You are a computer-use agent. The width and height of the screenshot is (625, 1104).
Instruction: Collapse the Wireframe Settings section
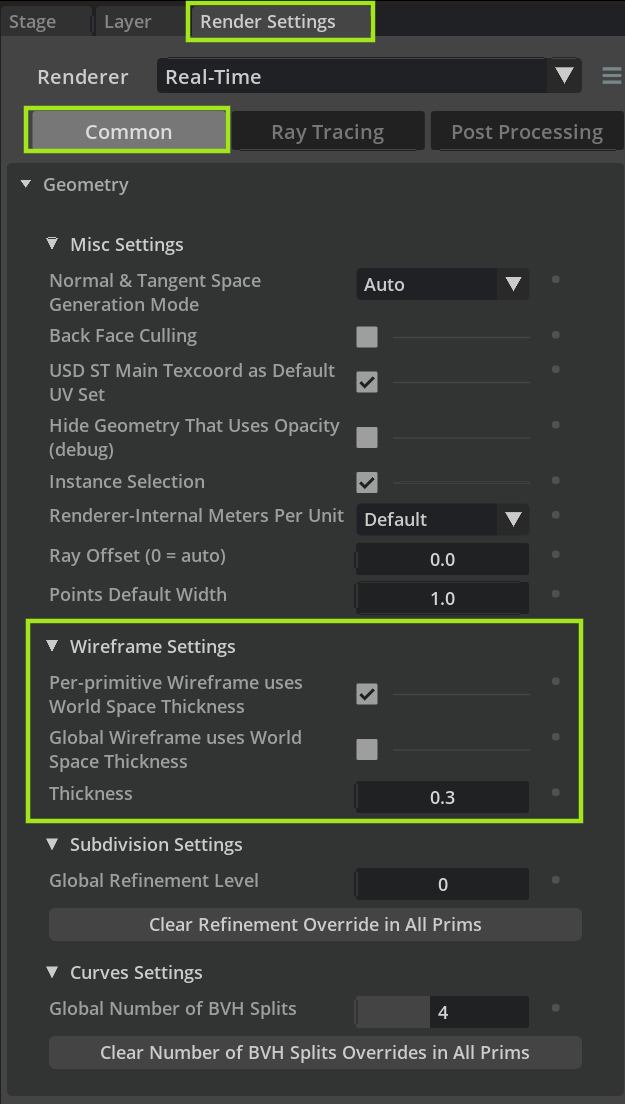[52, 646]
